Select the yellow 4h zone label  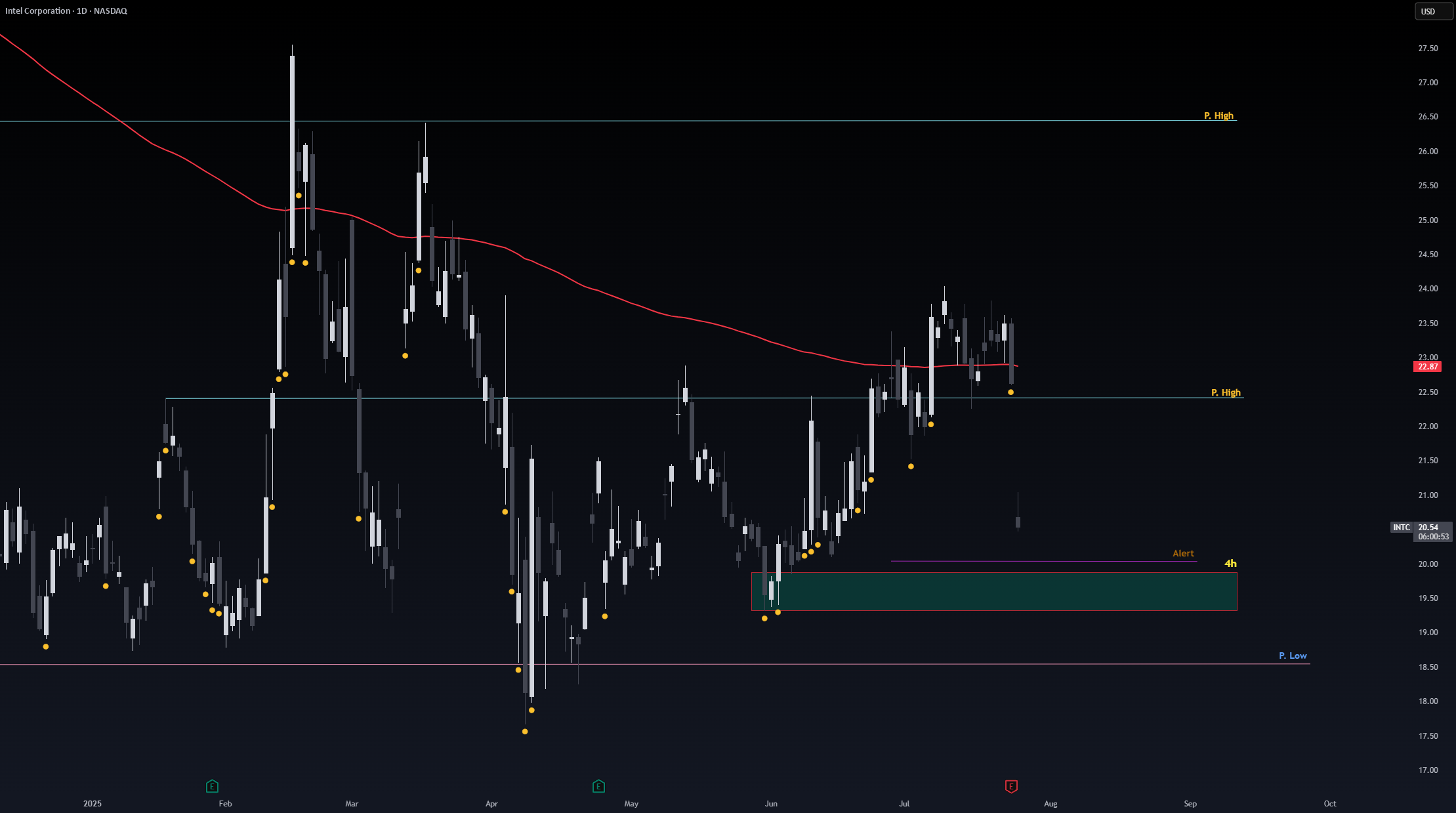click(x=1230, y=564)
